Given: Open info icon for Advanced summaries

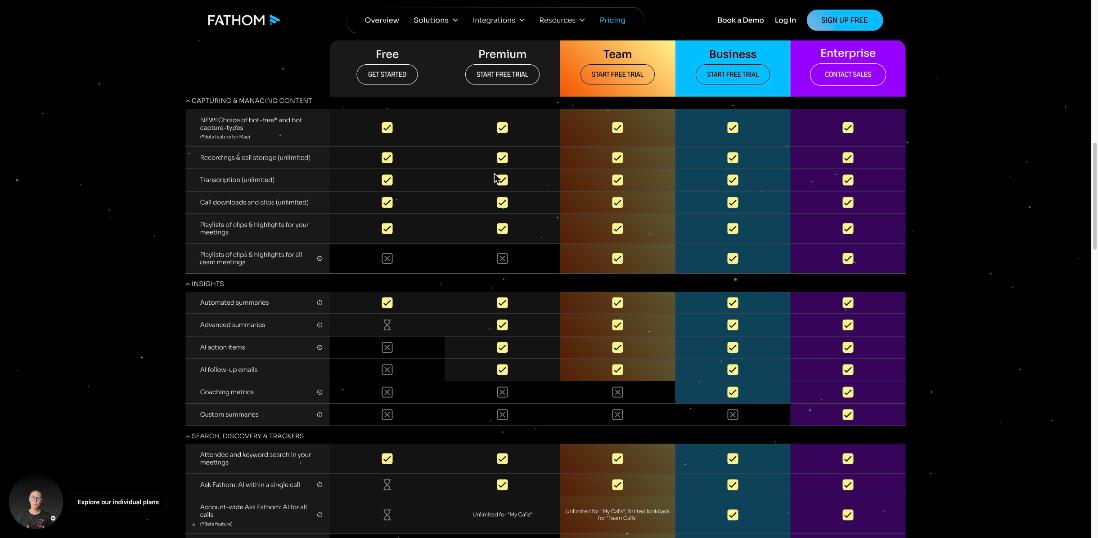Looking at the screenshot, I should (319, 325).
